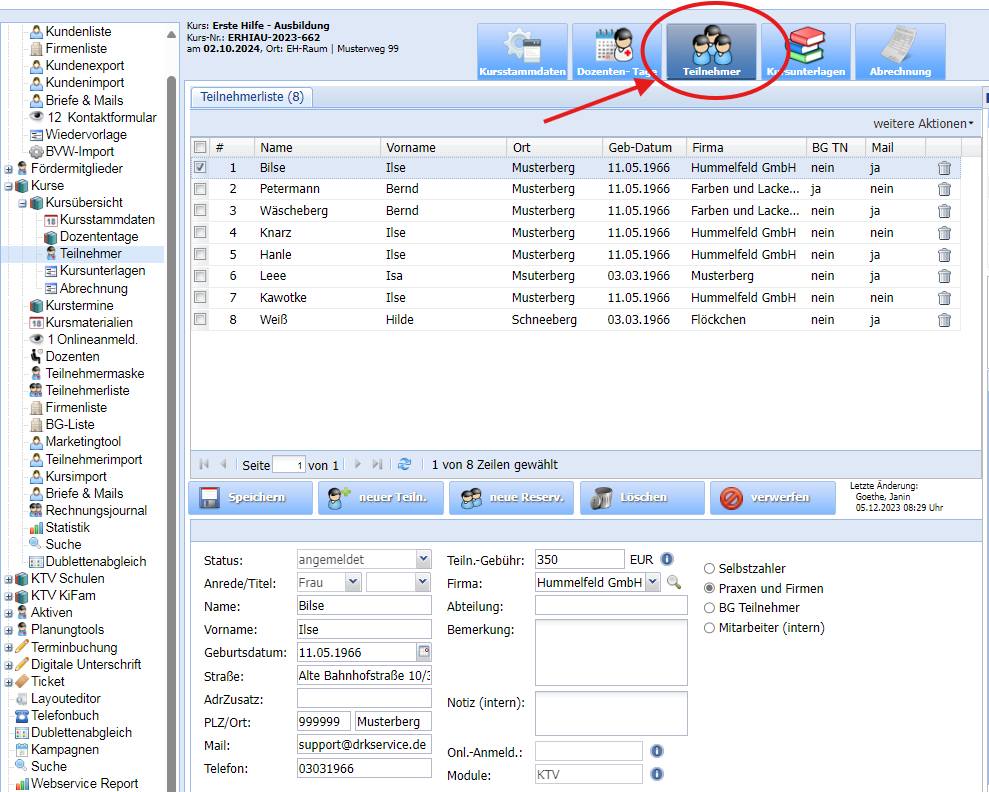
Task: Switch to the Teilnehmerliste (8) tab
Action: pyautogui.click(x=252, y=97)
